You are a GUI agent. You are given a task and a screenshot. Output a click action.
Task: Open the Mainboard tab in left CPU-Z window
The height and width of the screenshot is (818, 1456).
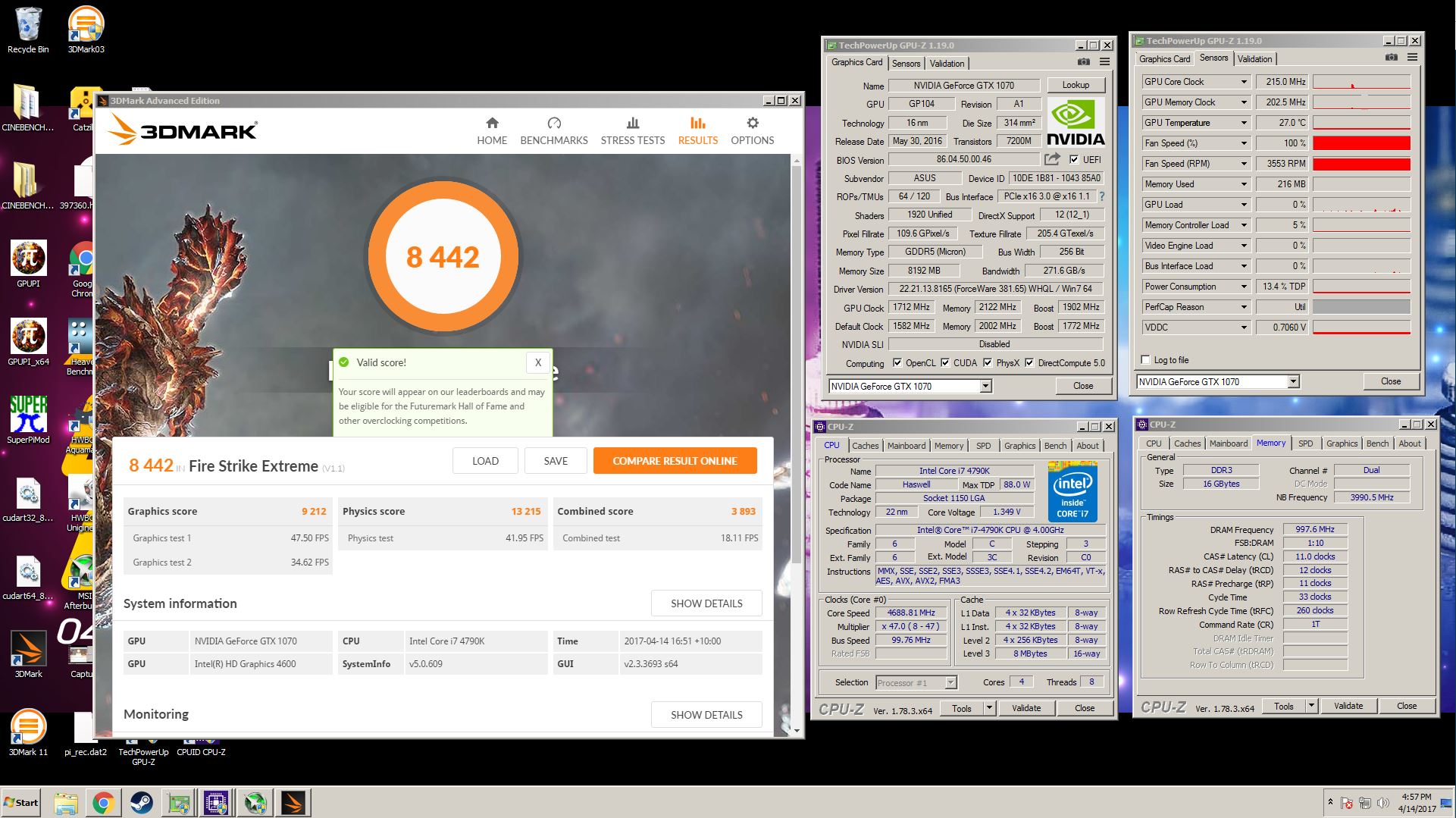tap(906, 446)
